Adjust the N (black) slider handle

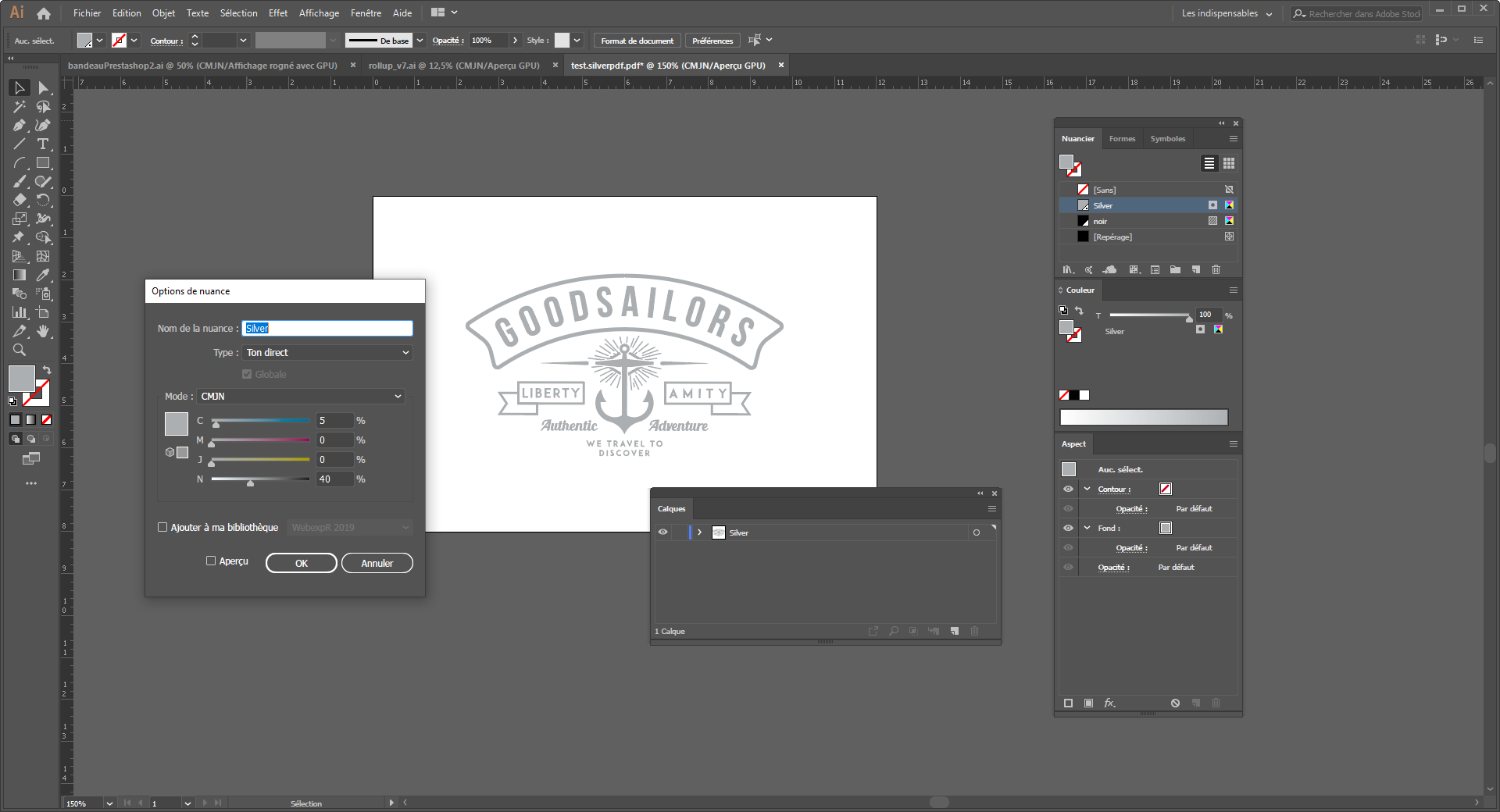(x=250, y=483)
